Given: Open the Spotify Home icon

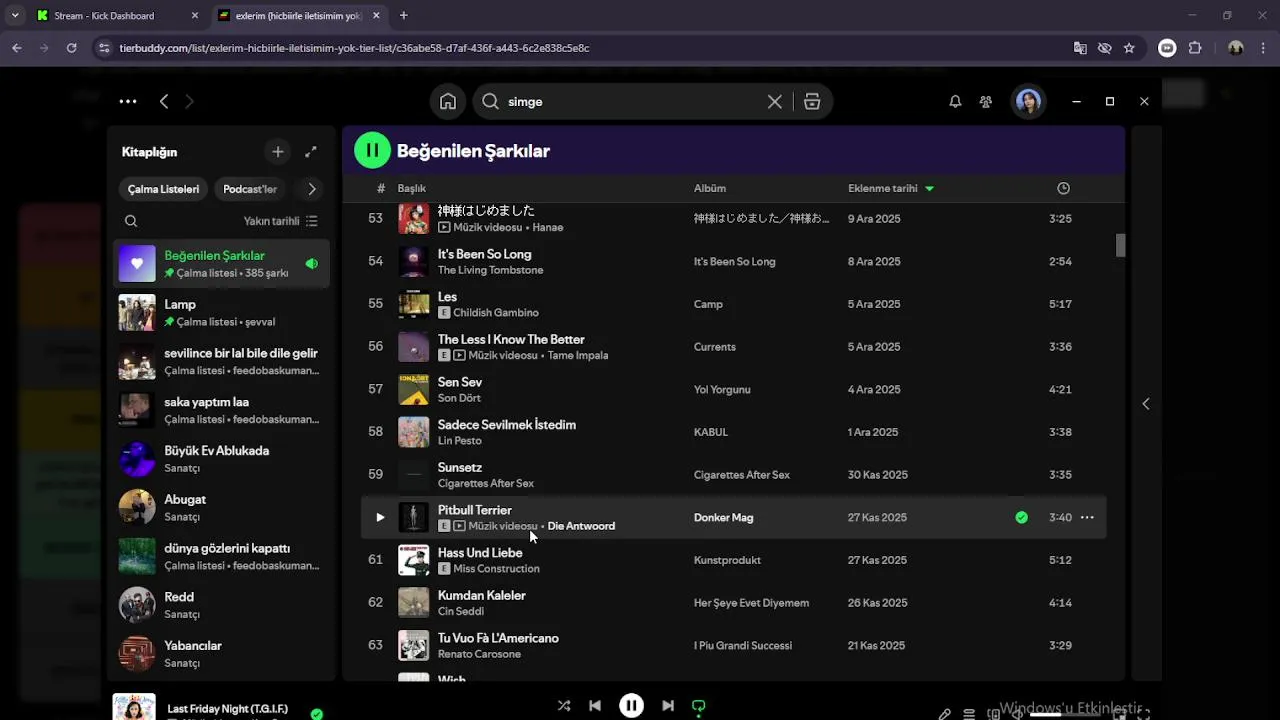Looking at the screenshot, I should click(448, 101).
